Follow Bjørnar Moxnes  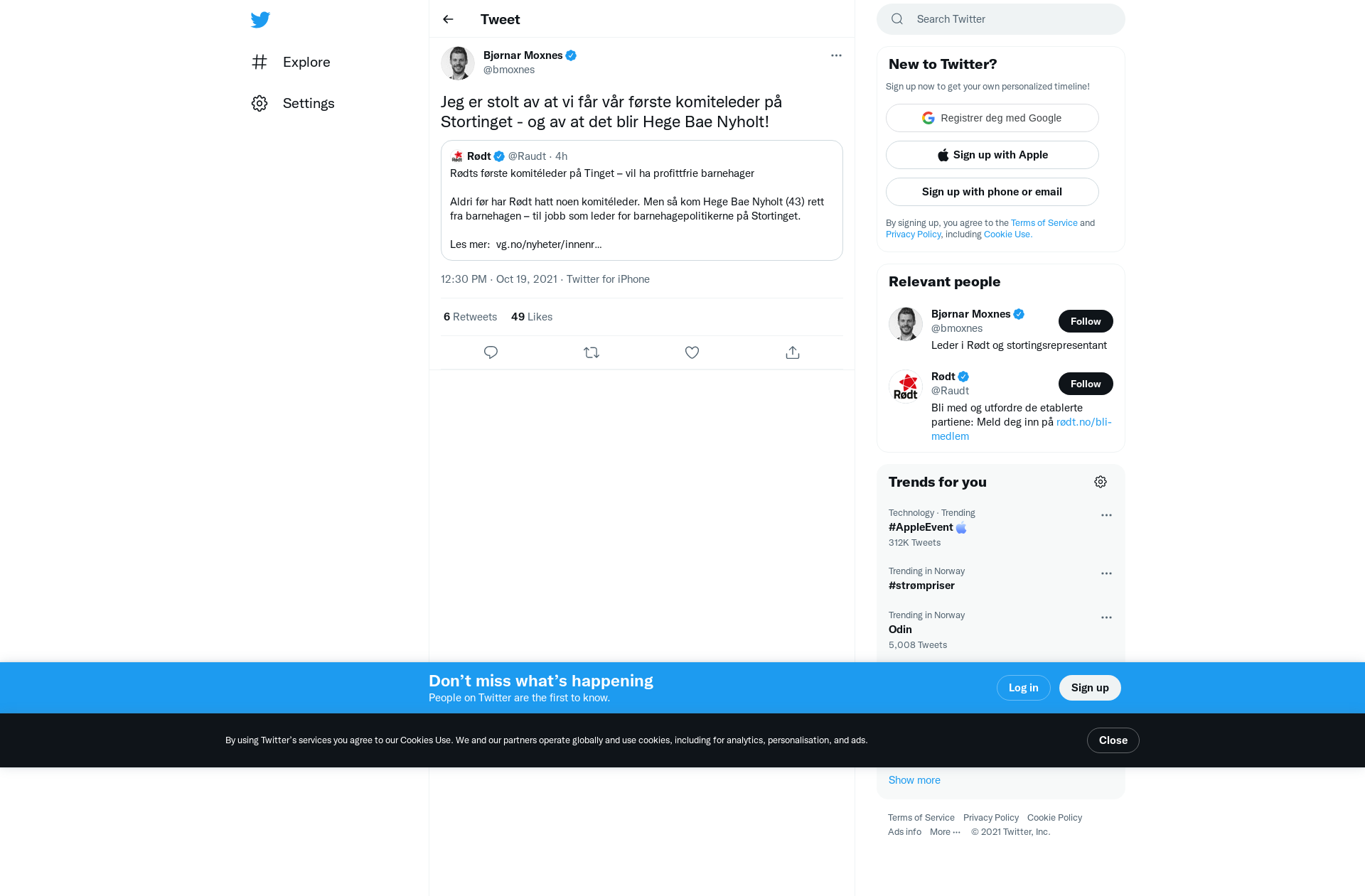(x=1086, y=321)
